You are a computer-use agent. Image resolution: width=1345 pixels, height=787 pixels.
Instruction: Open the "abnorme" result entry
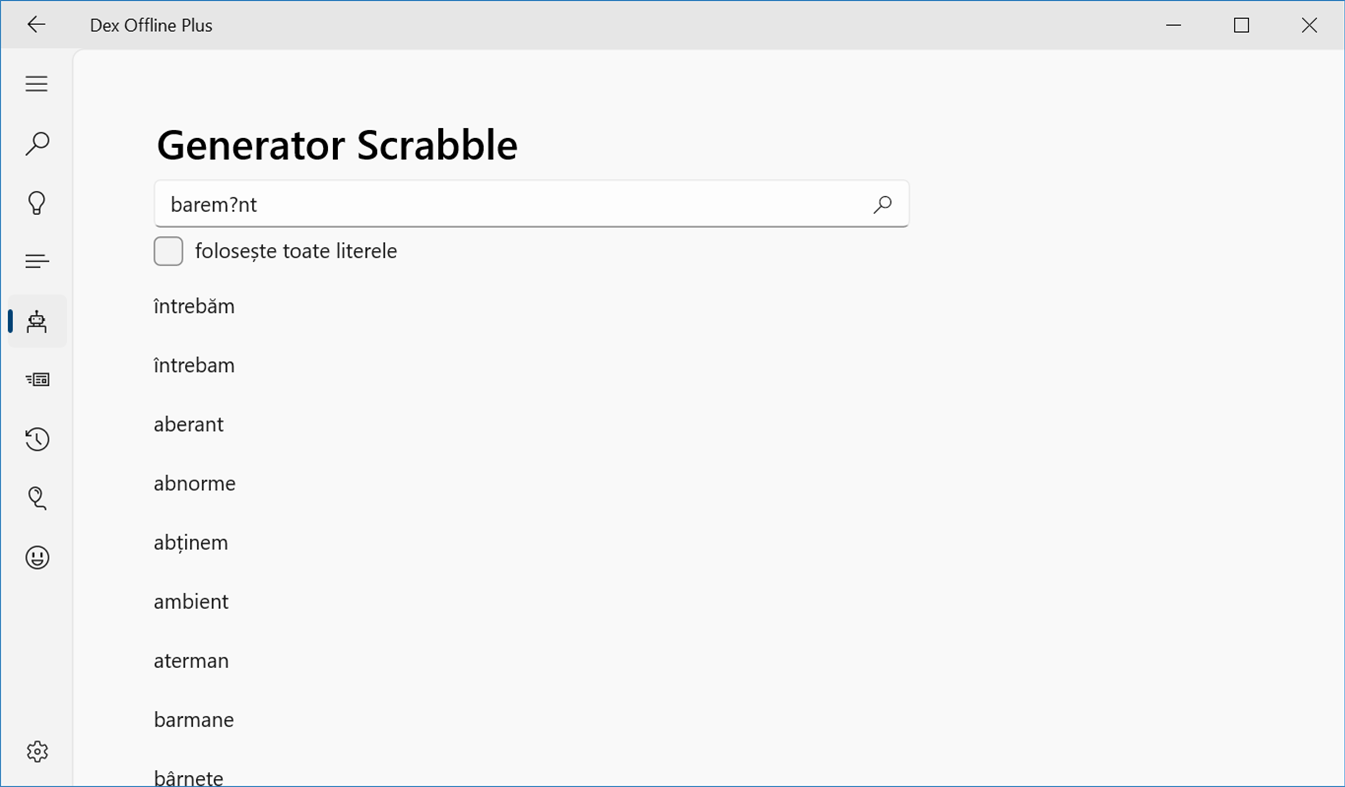coord(195,484)
